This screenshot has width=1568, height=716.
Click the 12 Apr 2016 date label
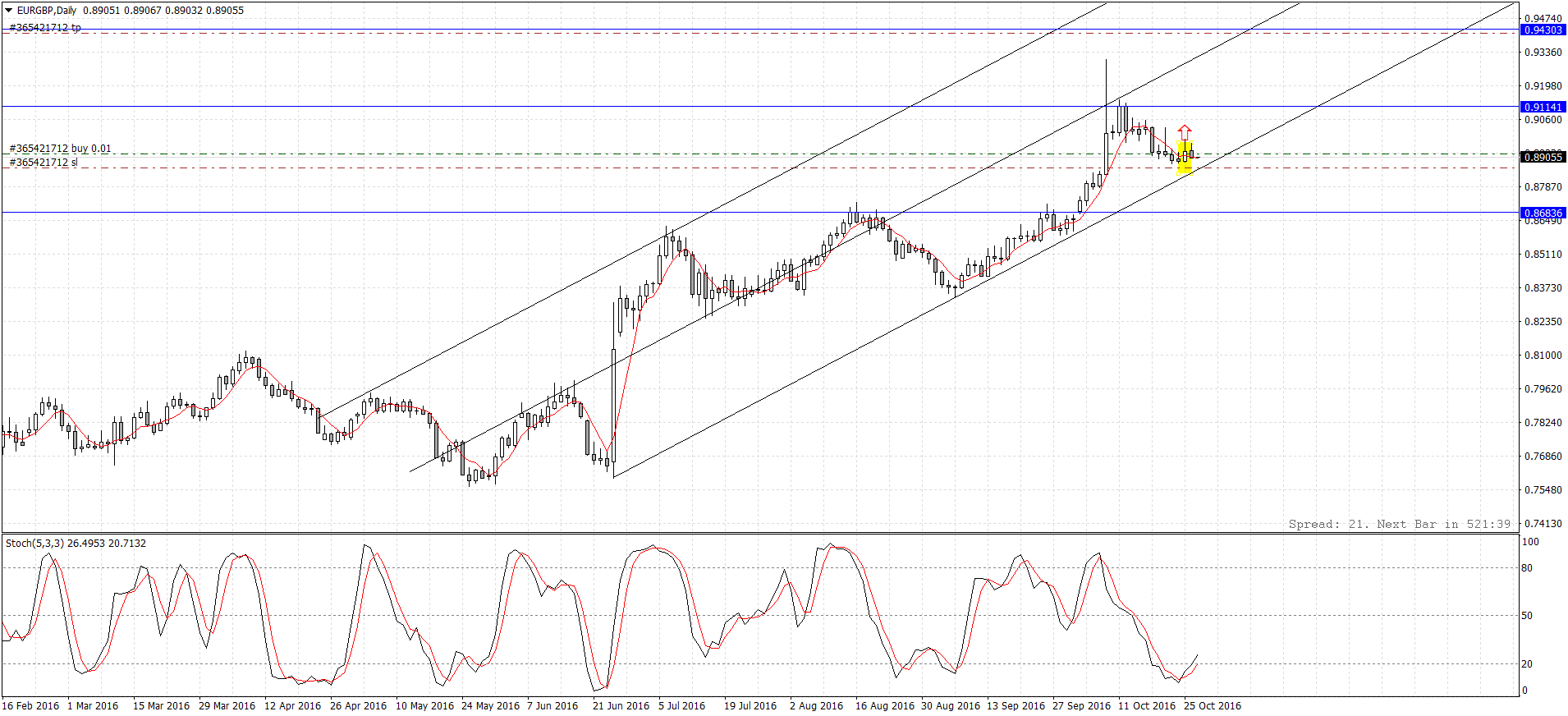coord(292,706)
